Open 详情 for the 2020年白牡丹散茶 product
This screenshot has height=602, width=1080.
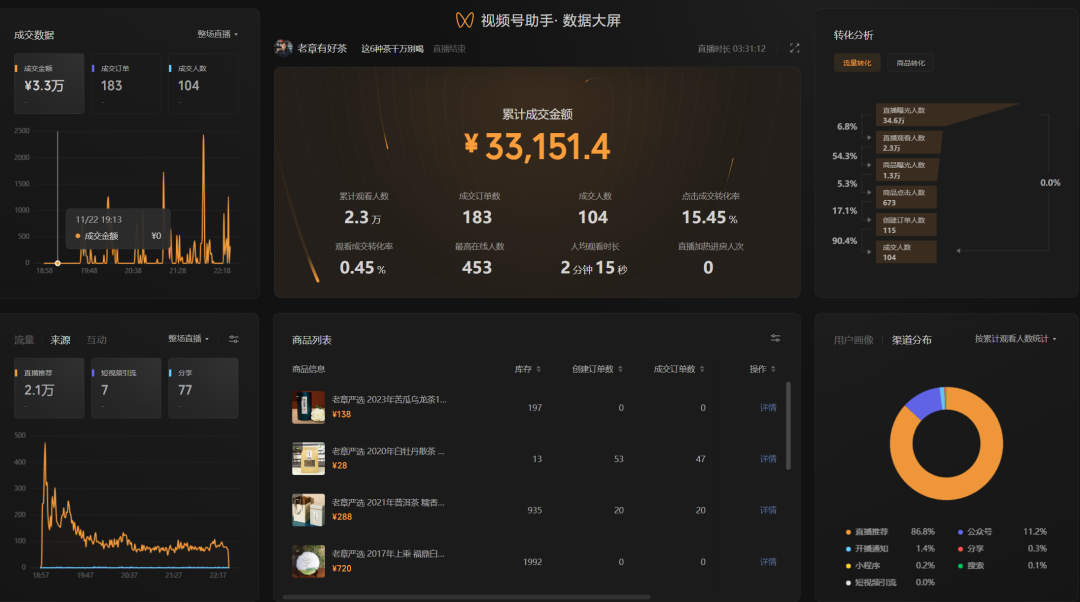click(x=767, y=459)
